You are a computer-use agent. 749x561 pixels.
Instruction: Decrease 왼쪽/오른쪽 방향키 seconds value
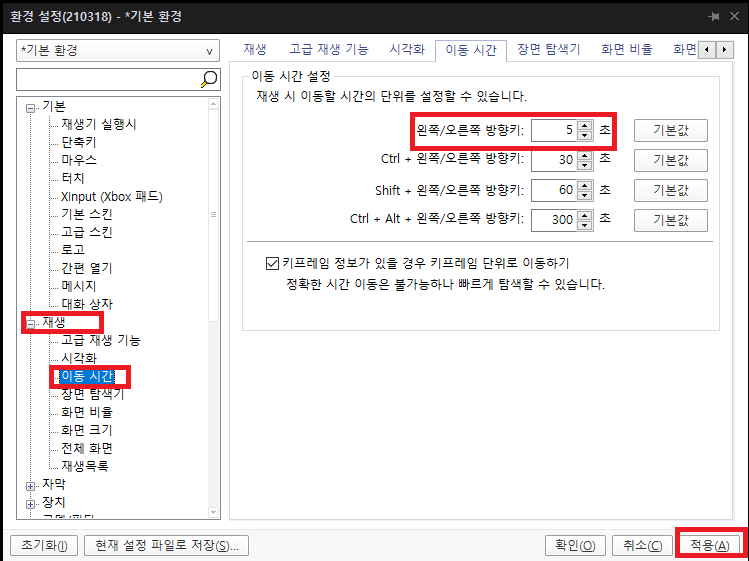584,135
